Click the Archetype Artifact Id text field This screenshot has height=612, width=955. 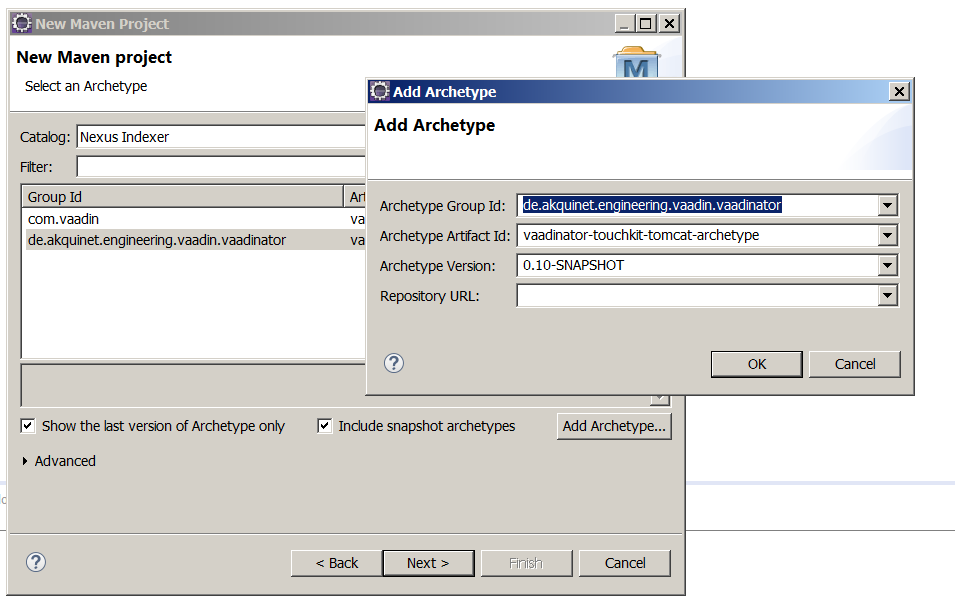(x=698, y=235)
